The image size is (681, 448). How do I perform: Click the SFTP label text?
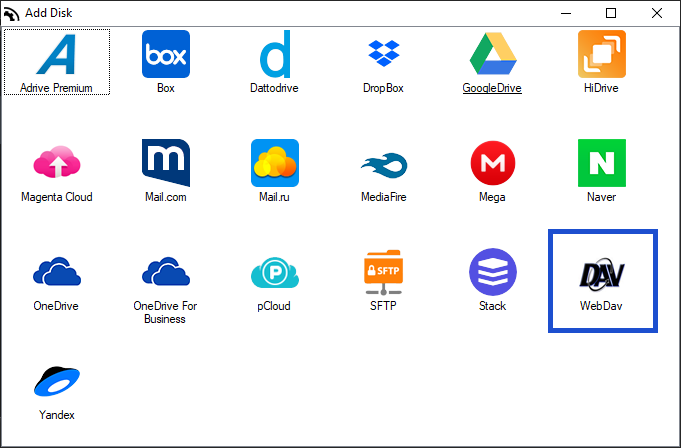[x=383, y=306]
